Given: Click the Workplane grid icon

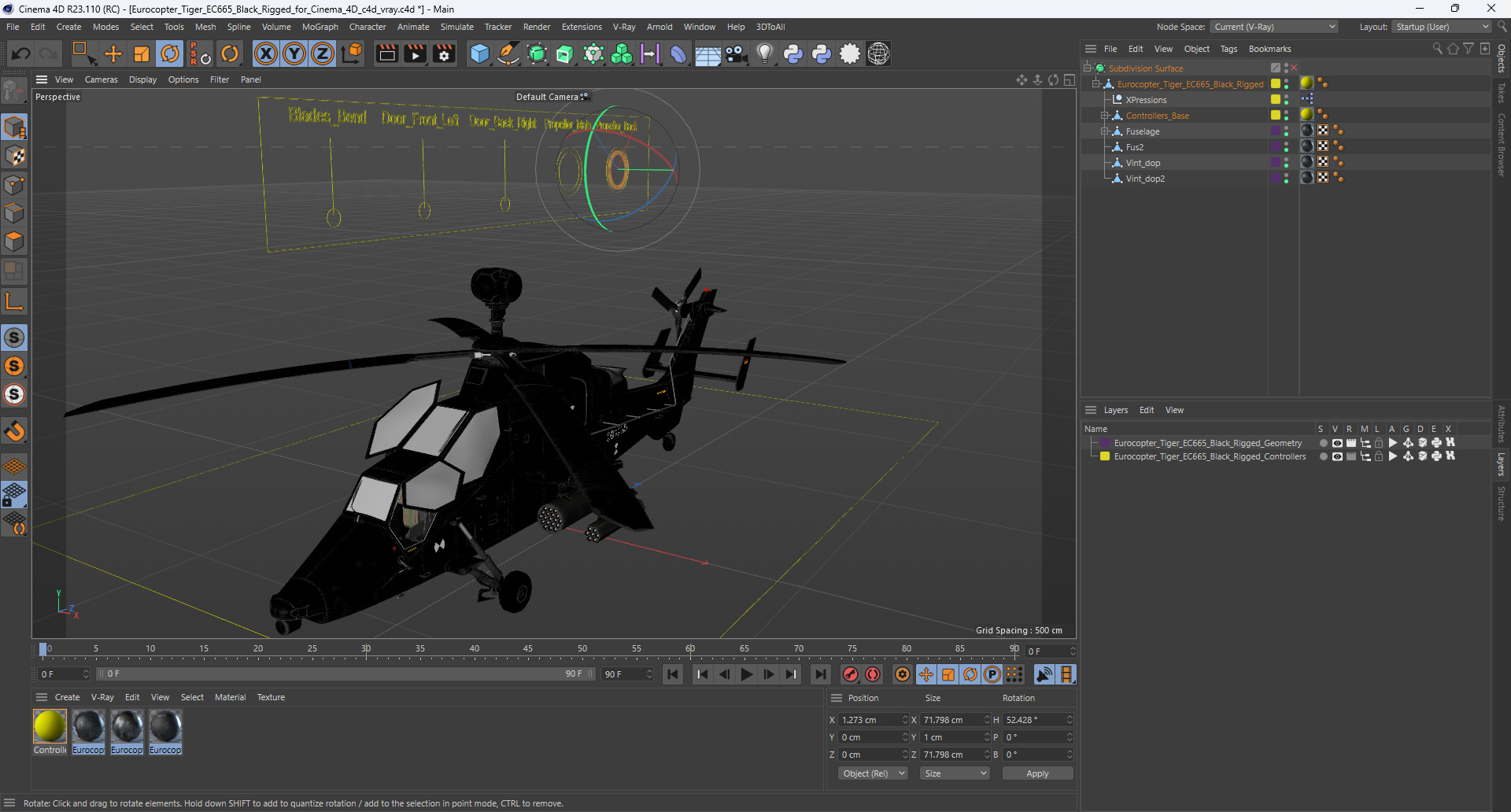Looking at the screenshot, I should coord(14,466).
